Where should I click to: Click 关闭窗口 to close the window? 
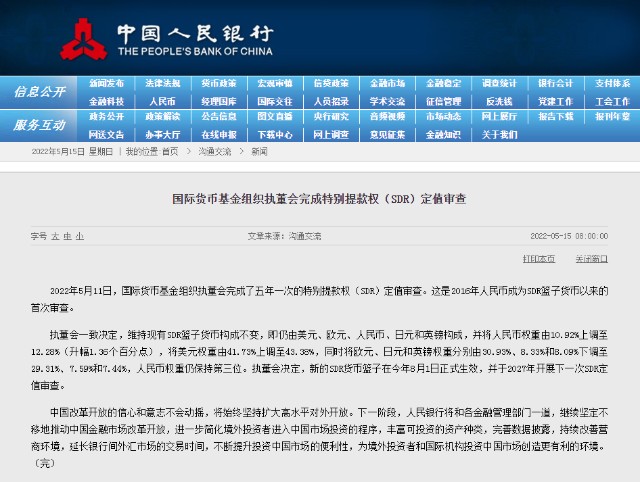[x=591, y=259]
